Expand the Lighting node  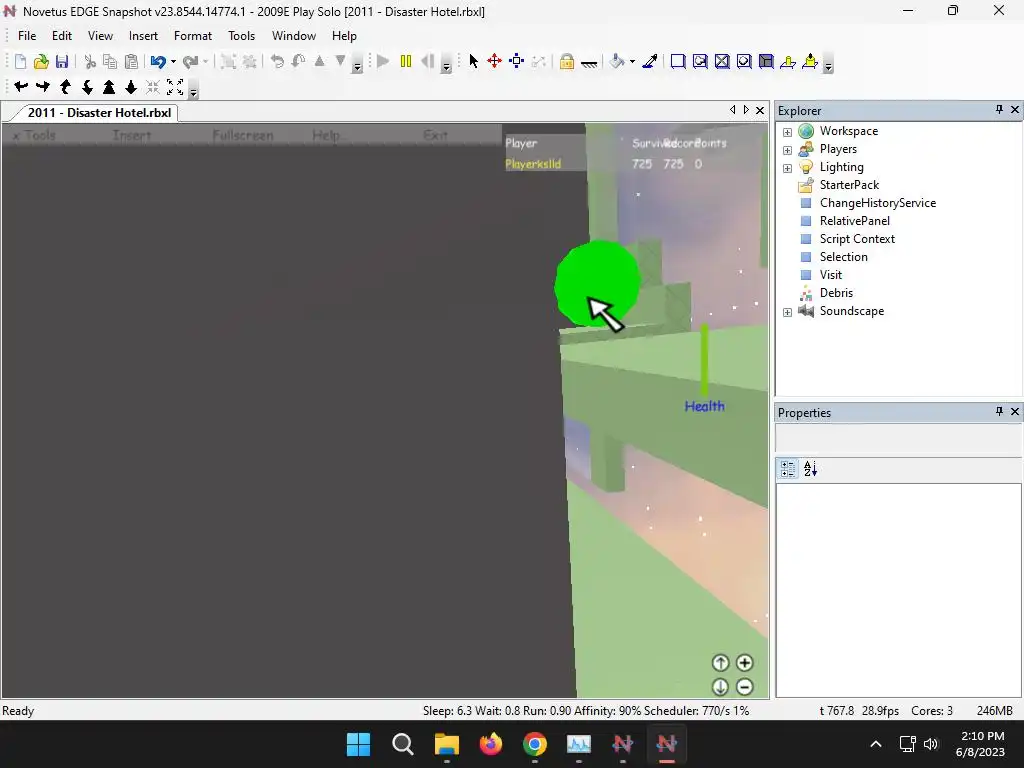788,168
